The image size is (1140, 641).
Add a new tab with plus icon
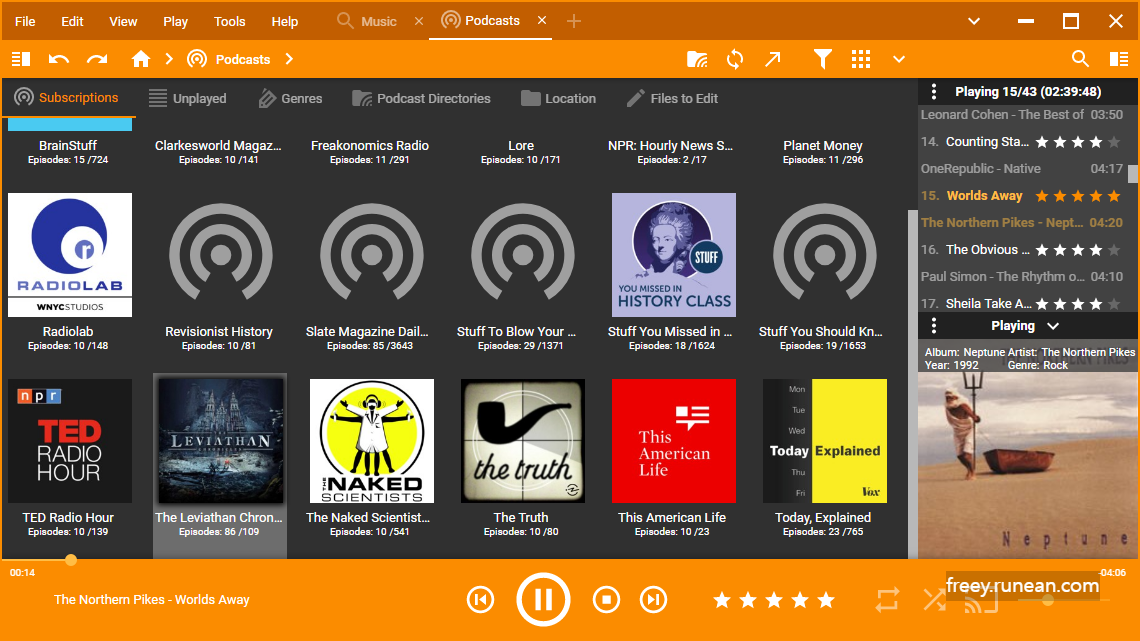point(574,21)
